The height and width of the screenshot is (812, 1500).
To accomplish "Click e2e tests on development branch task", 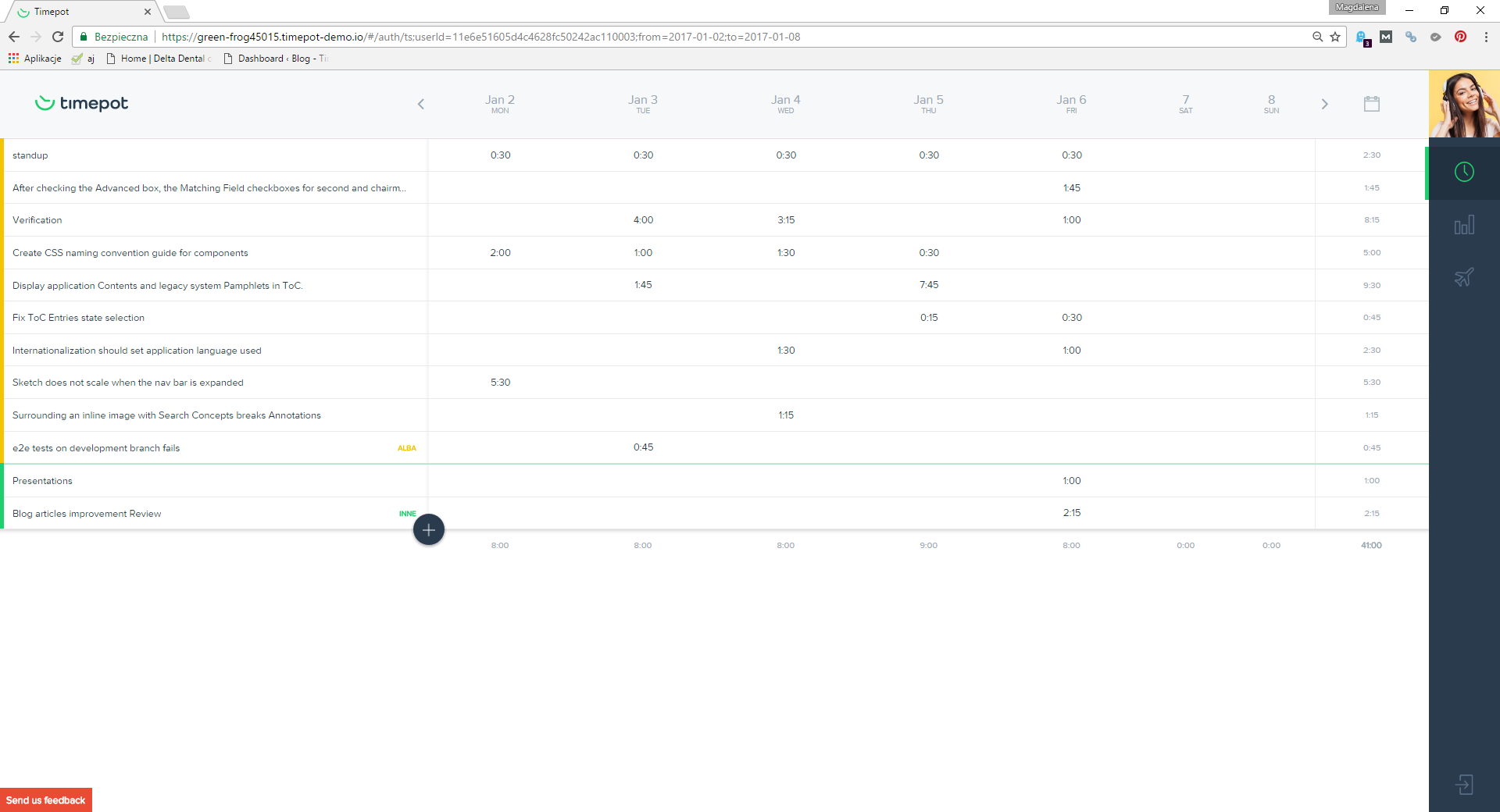I will pos(96,448).
